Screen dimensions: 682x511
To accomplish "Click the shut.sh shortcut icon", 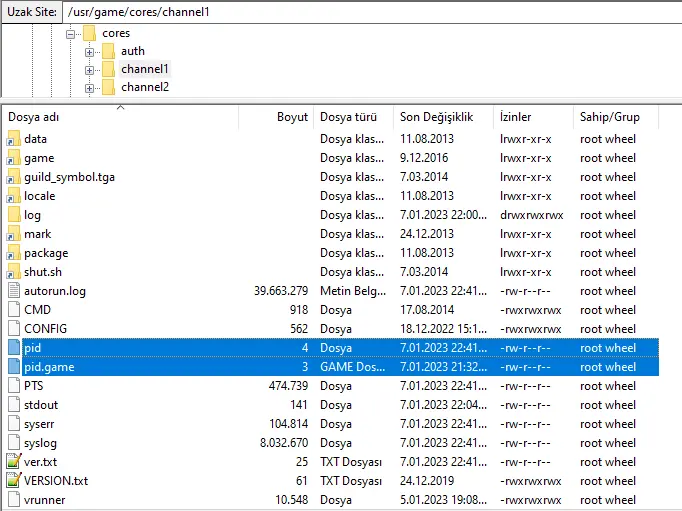I will [x=13, y=272].
